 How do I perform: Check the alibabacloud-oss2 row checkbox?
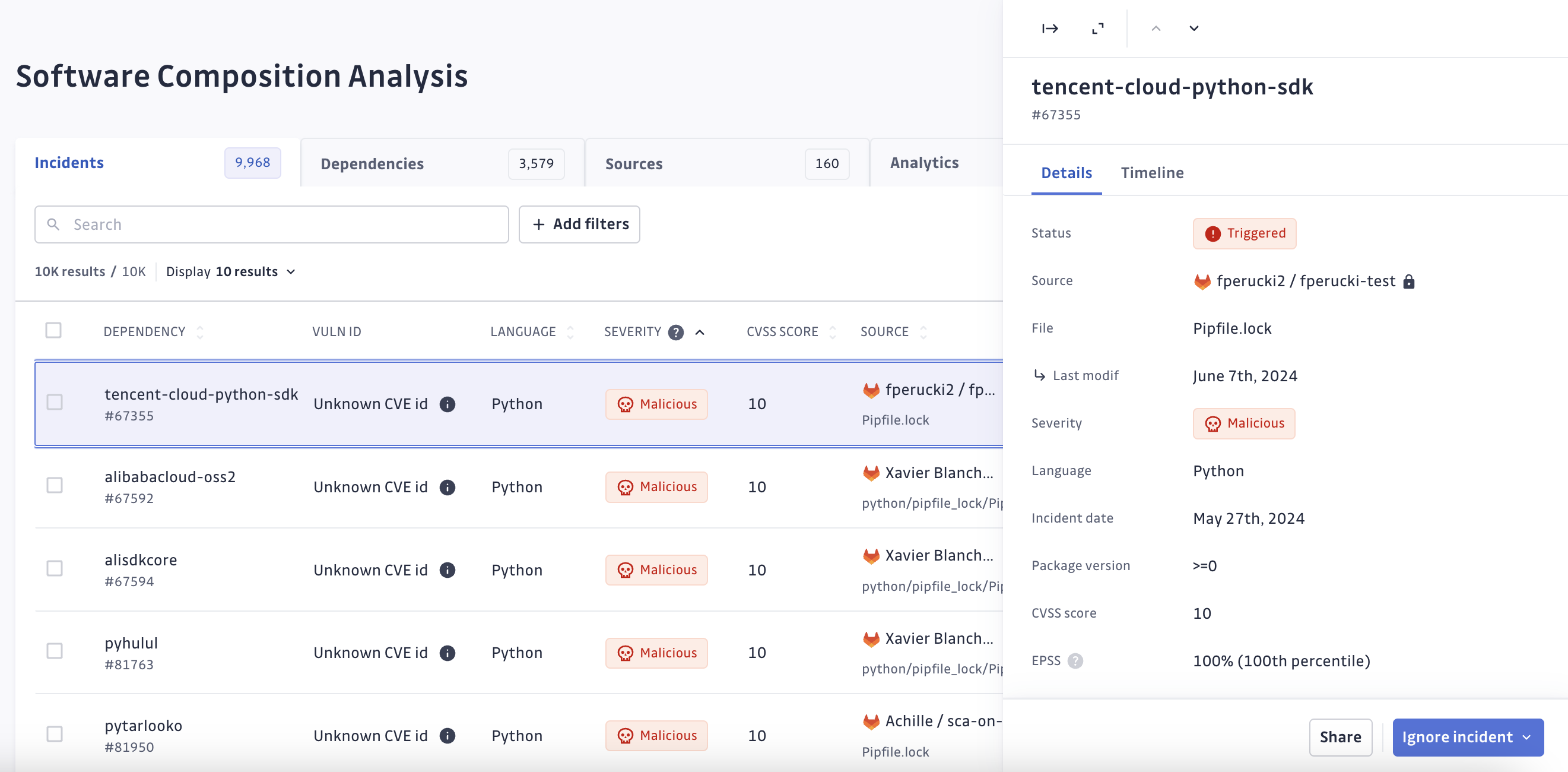55,485
